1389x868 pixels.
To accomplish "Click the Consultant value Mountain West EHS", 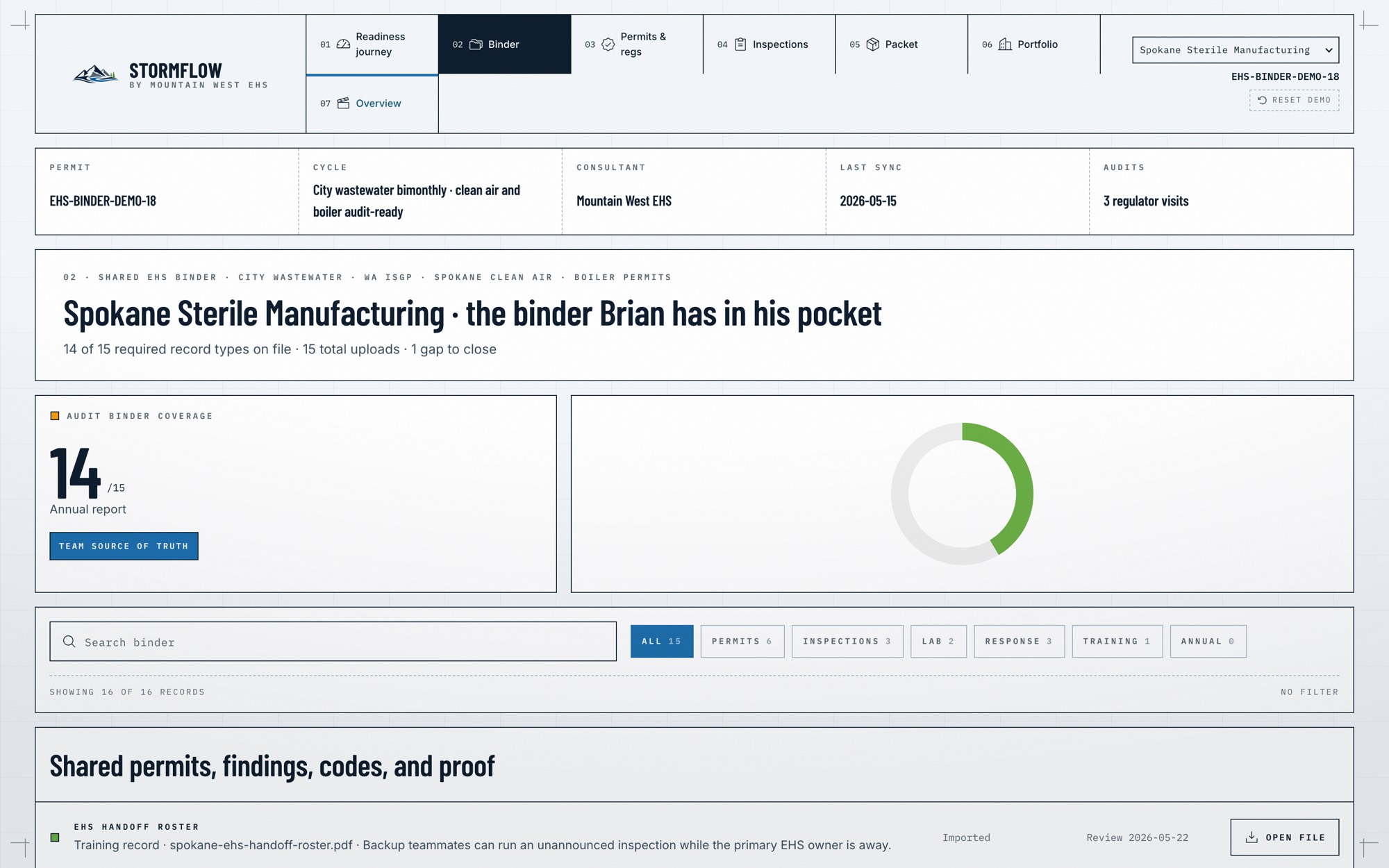I will point(624,201).
